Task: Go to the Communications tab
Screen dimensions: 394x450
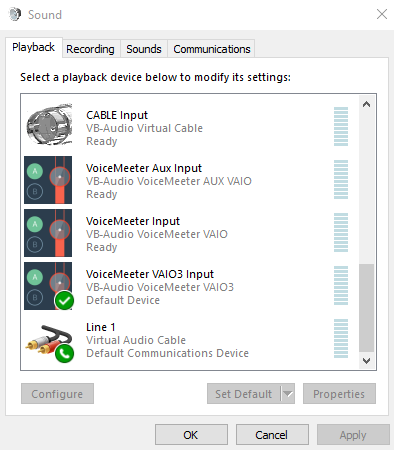Action: (212, 49)
